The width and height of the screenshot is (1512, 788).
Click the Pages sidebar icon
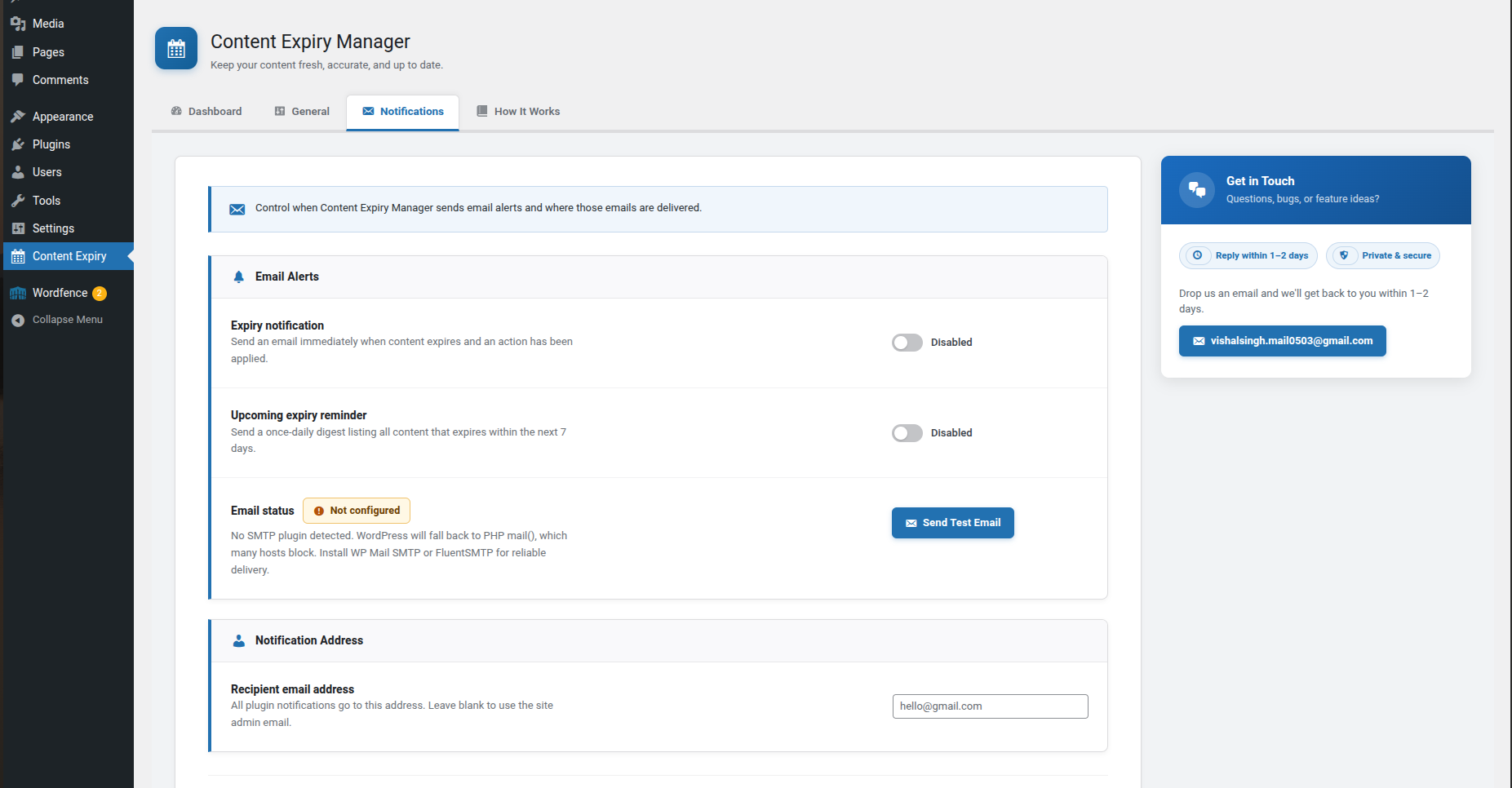click(18, 52)
